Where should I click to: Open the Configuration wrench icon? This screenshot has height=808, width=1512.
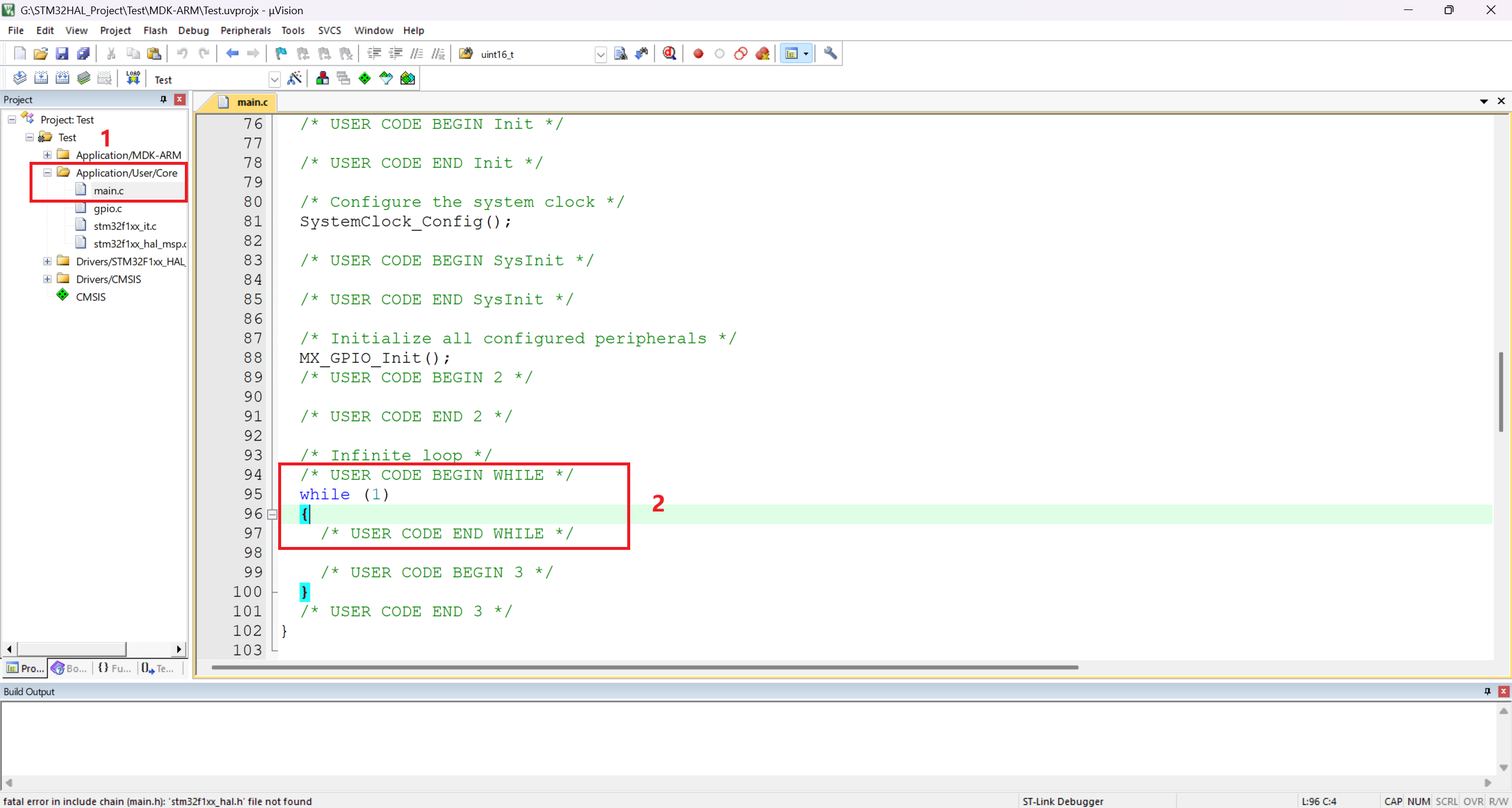pyautogui.click(x=830, y=54)
